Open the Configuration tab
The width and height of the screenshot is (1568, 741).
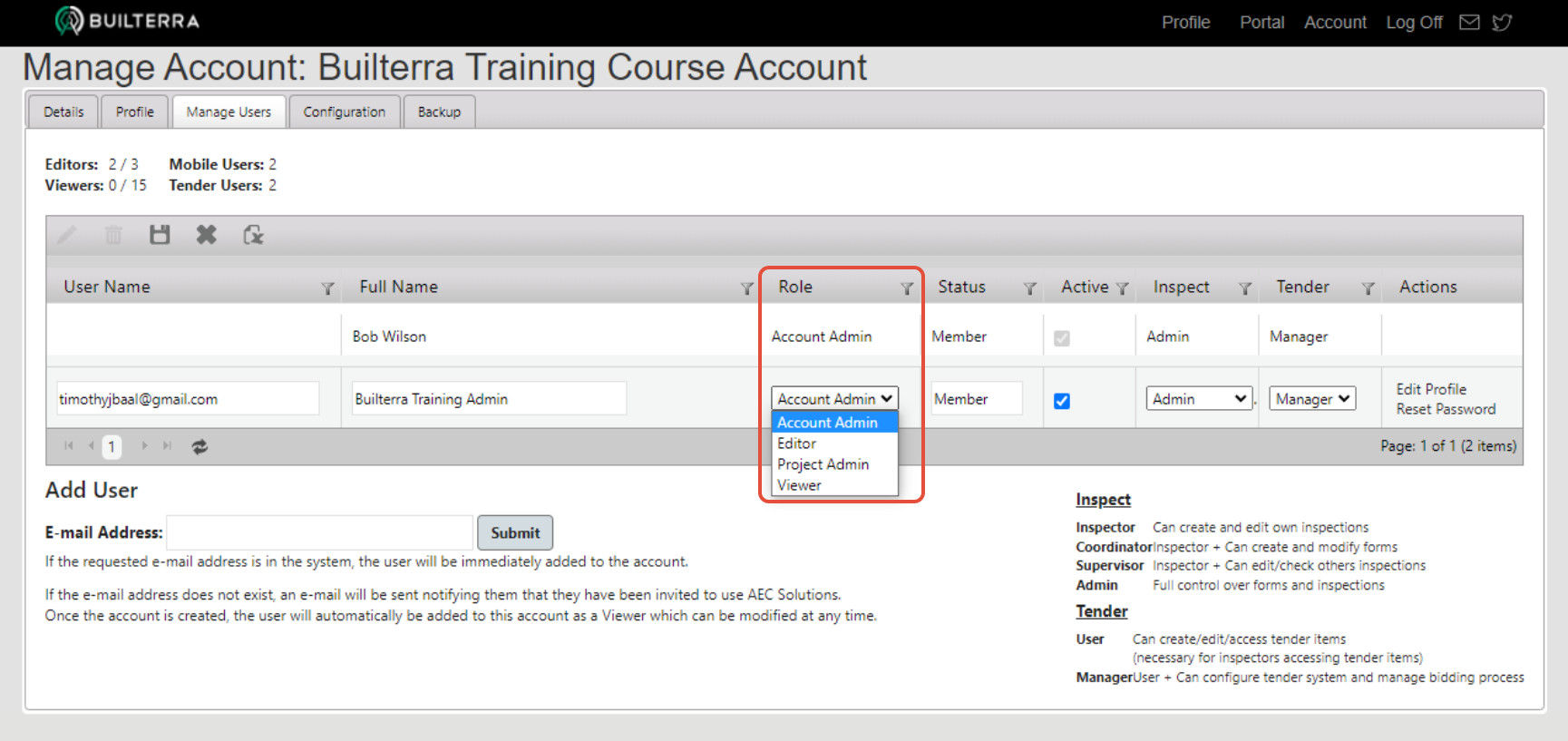coord(345,112)
